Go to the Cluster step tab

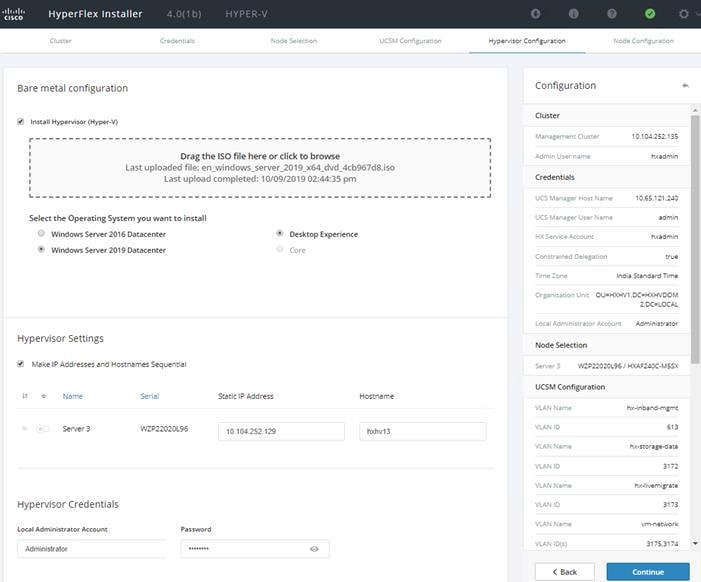point(60,41)
